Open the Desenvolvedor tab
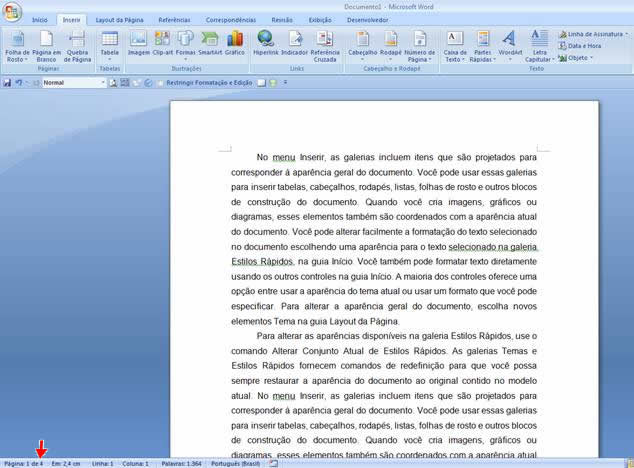Screen dimensions: 634x468 pos(367,20)
